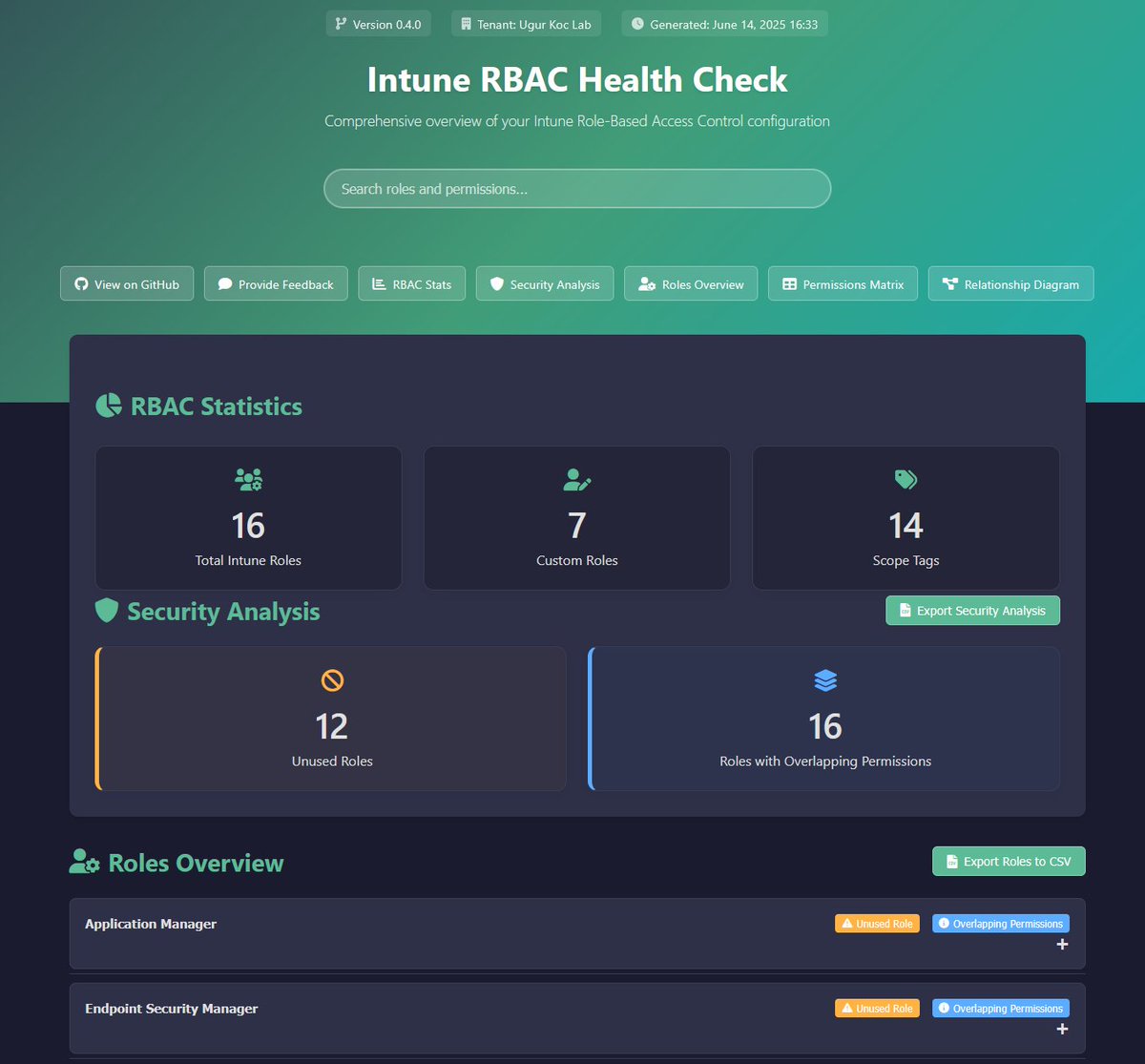Click the Endpoint Security Manager role name
The width and height of the screenshot is (1145, 1064).
pyautogui.click(x=172, y=1009)
